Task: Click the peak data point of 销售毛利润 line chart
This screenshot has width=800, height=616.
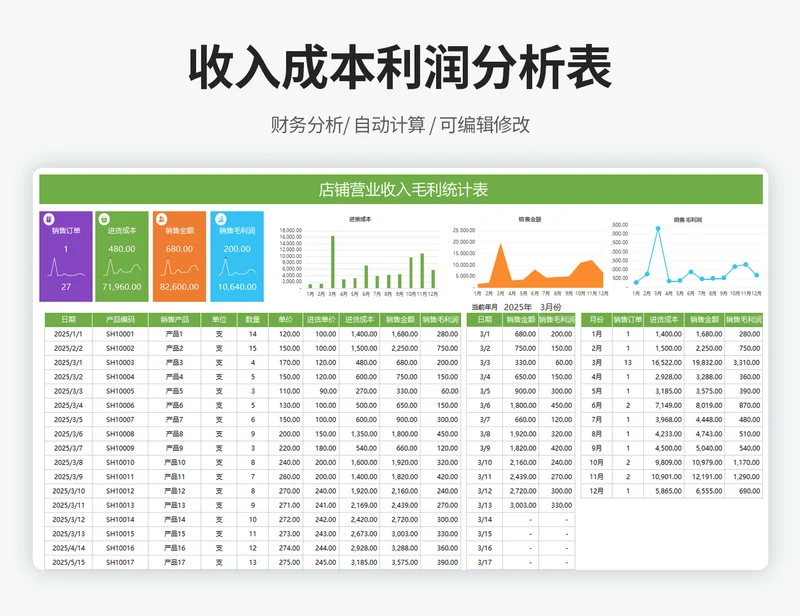Action: click(x=658, y=229)
